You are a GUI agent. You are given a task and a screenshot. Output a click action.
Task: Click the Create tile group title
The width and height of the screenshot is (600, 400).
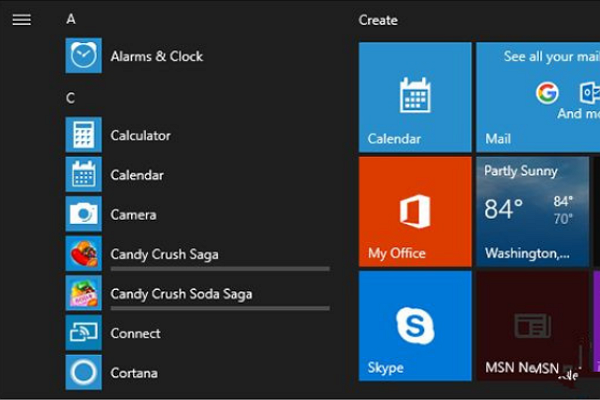tap(378, 20)
